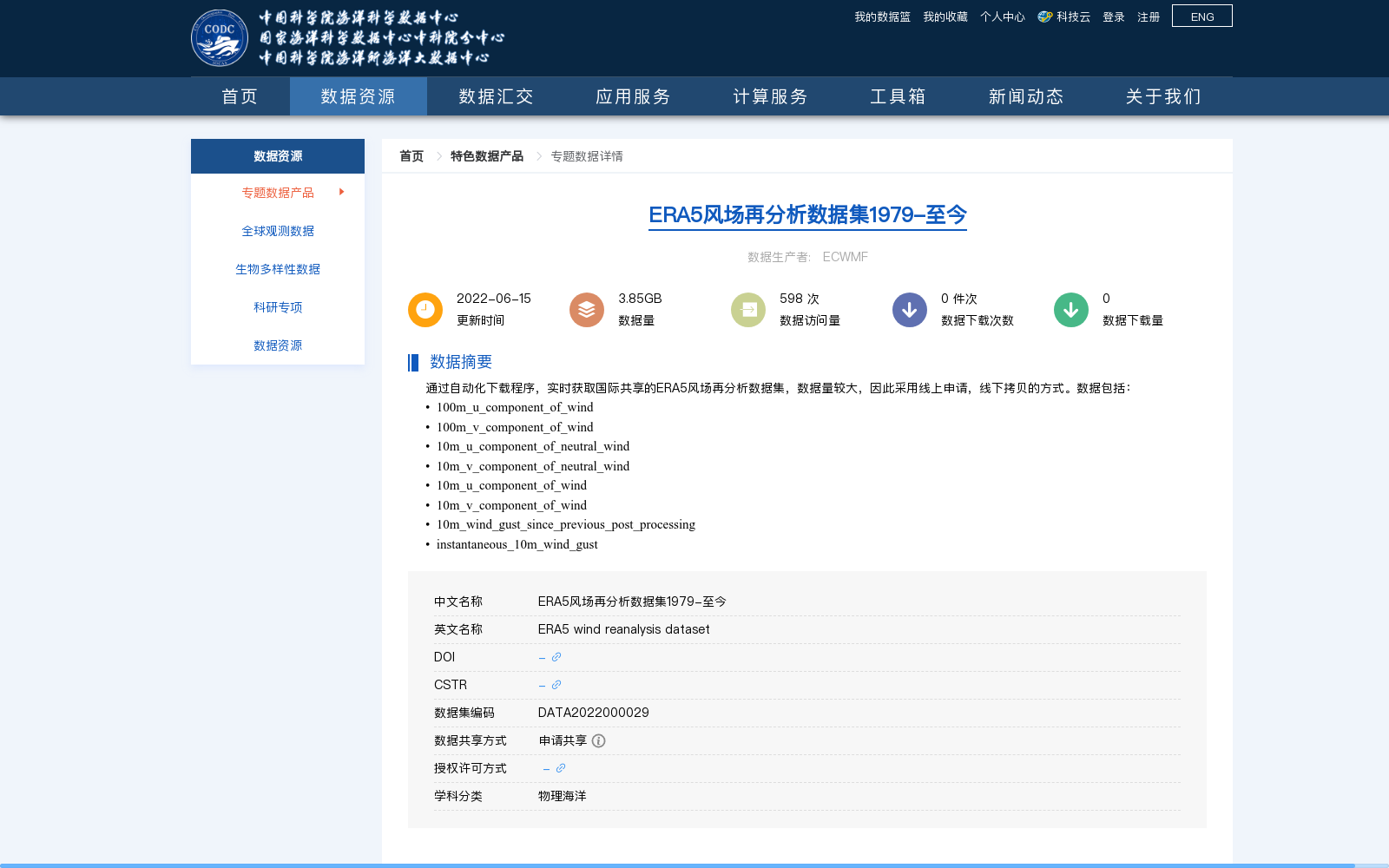Click the horizontal scrollbar at page bottom
The image size is (1389, 868).
tap(677, 865)
